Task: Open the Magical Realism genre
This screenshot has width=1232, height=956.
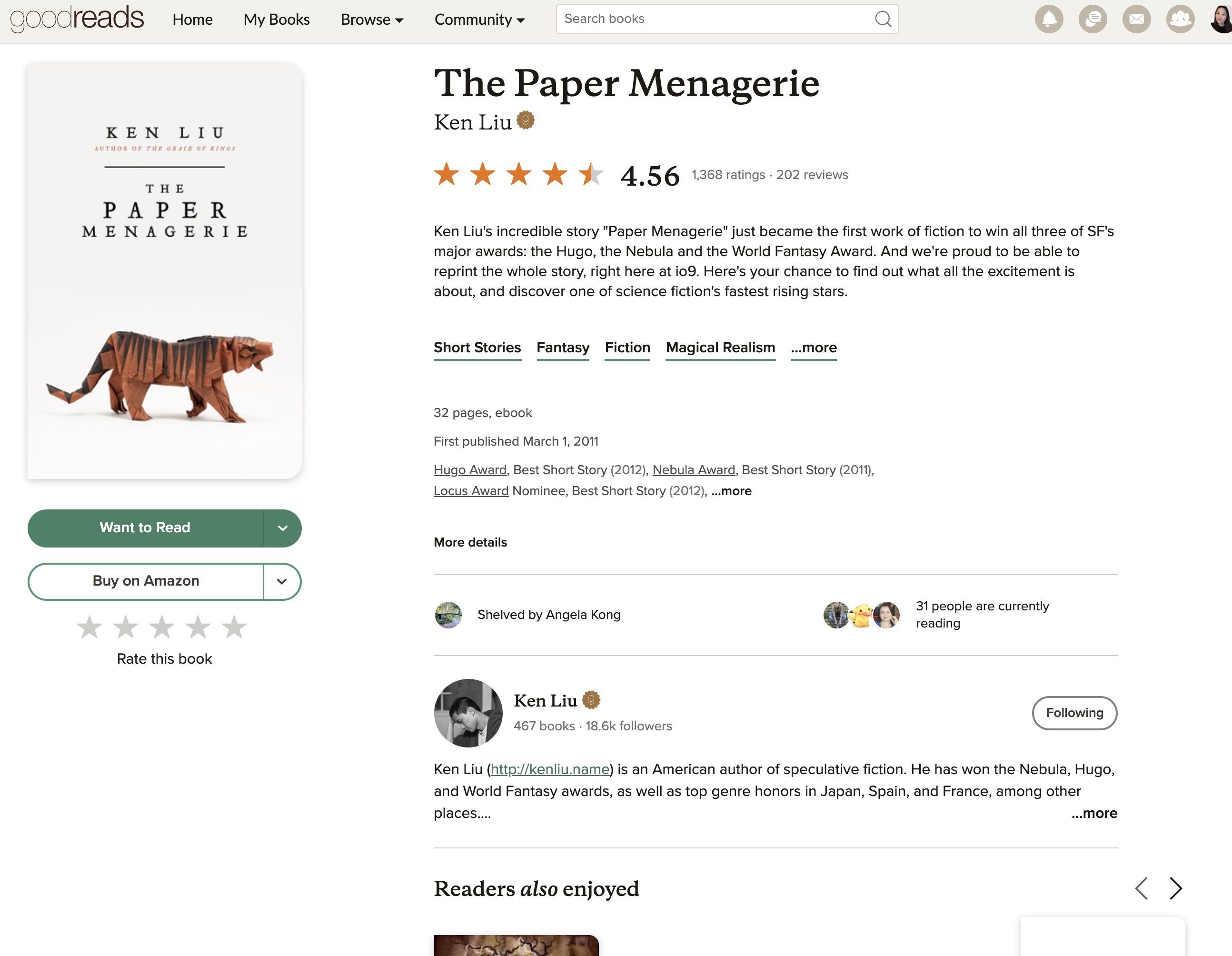Action: tap(720, 348)
